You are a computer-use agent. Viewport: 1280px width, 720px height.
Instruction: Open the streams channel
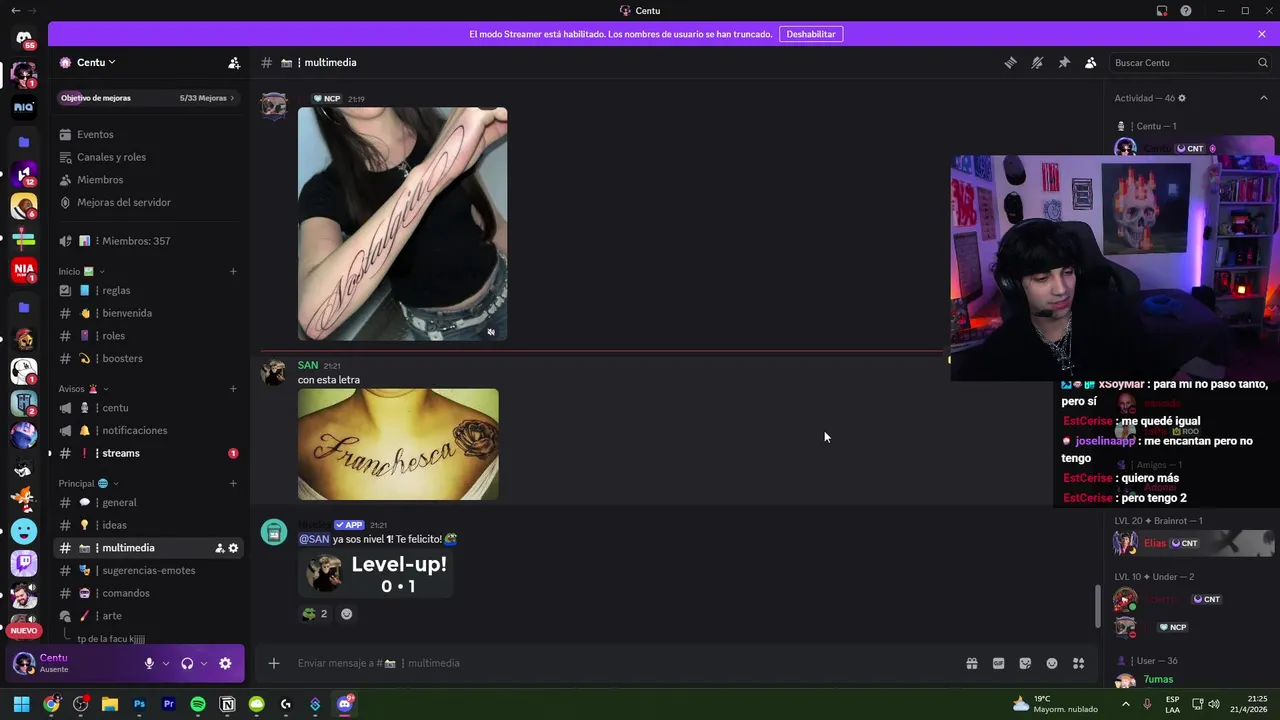pyautogui.click(x=148, y=453)
